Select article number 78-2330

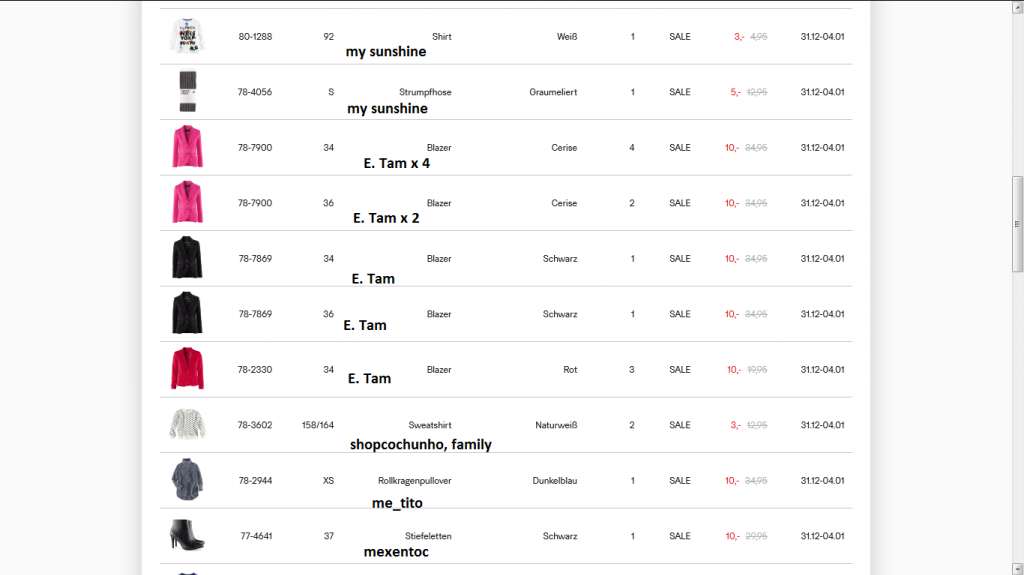255,370
